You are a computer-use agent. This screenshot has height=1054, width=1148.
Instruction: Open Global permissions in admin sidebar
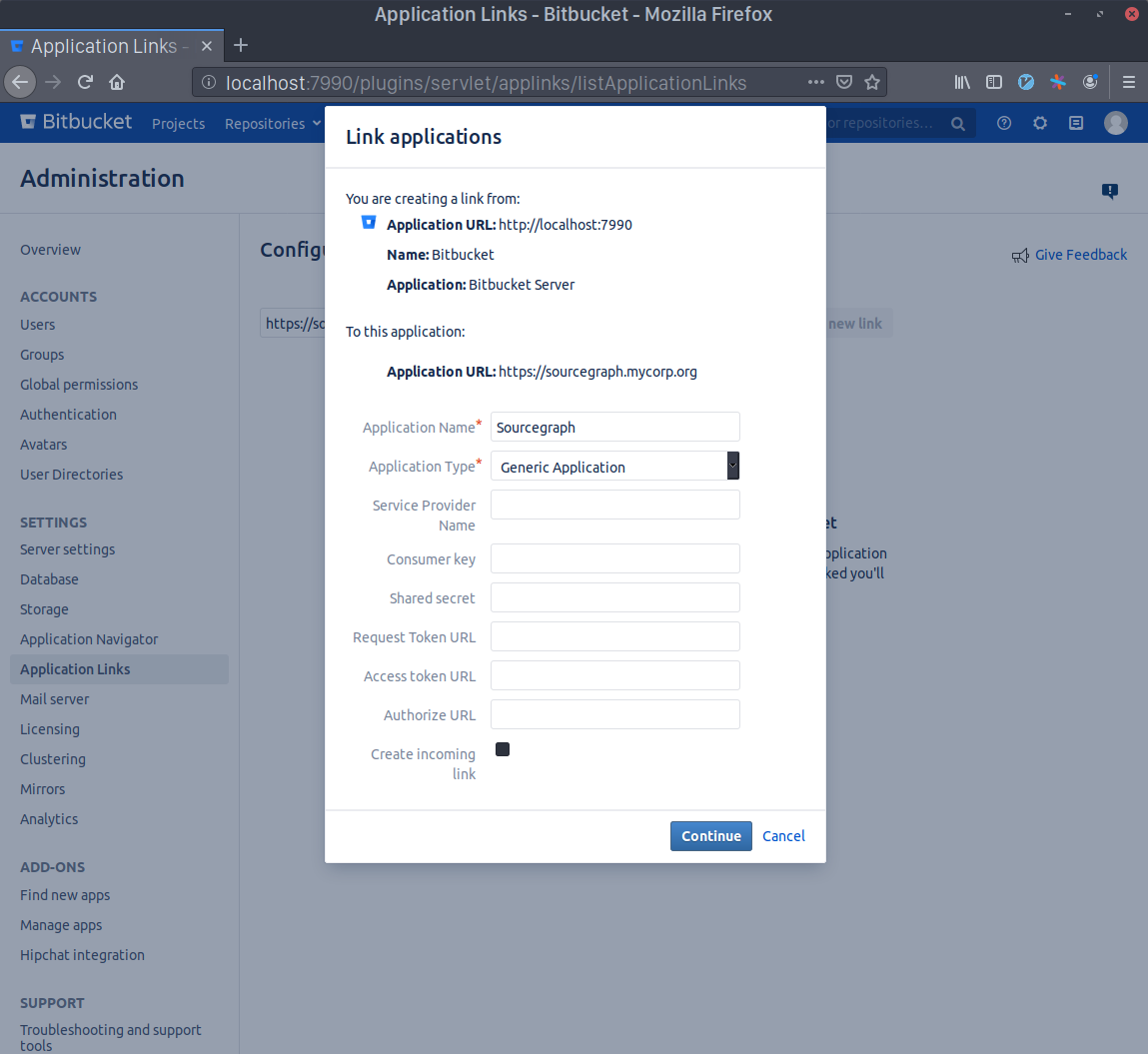pyautogui.click(x=79, y=385)
